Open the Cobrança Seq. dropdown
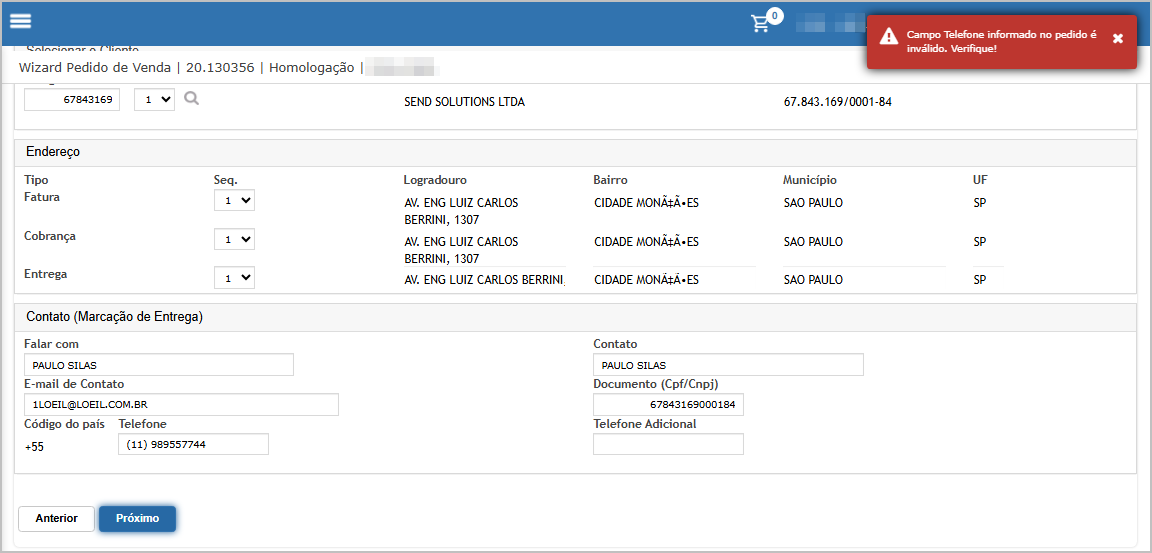 pos(234,240)
